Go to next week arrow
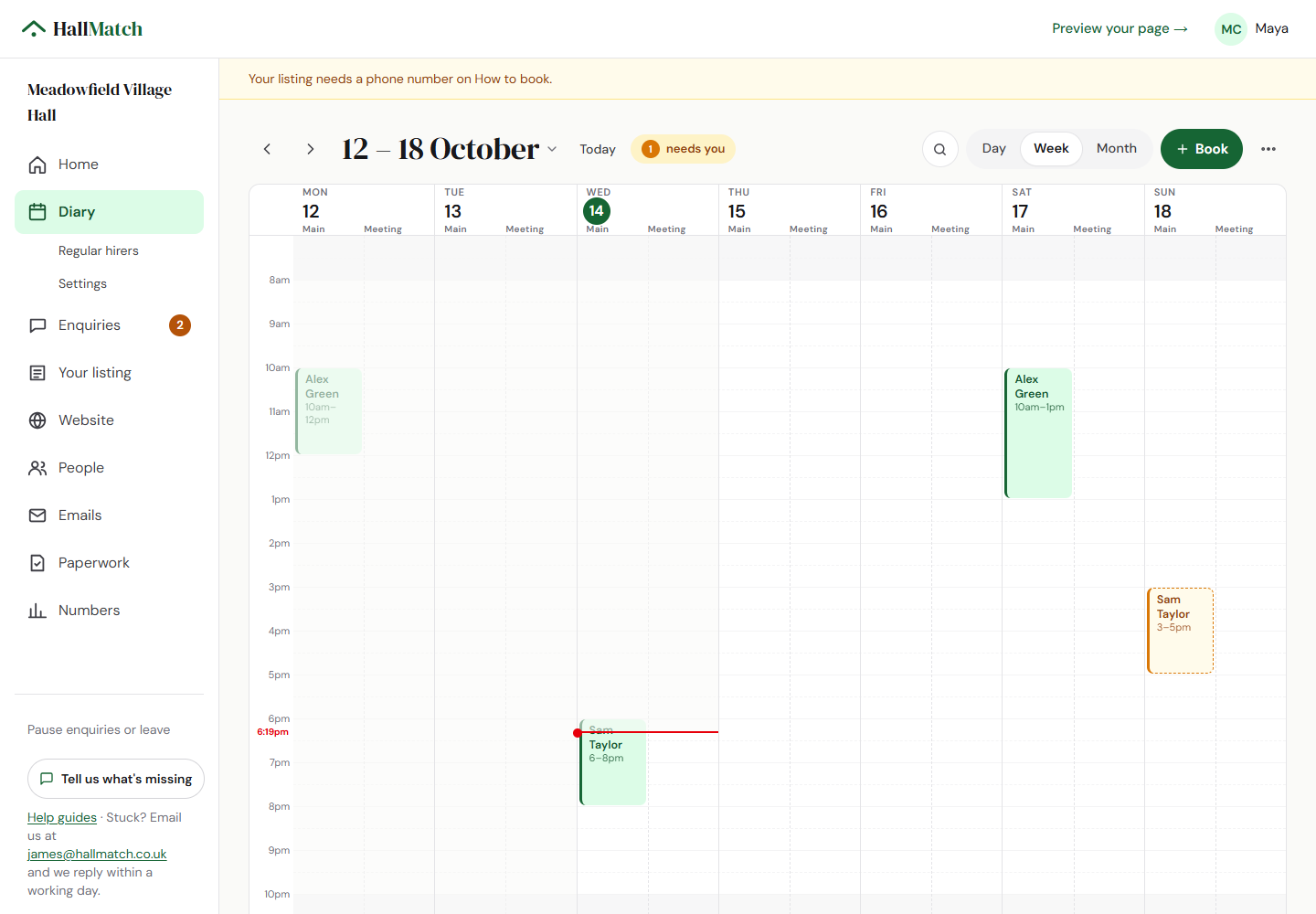The width and height of the screenshot is (1316, 914). pyautogui.click(x=311, y=149)
